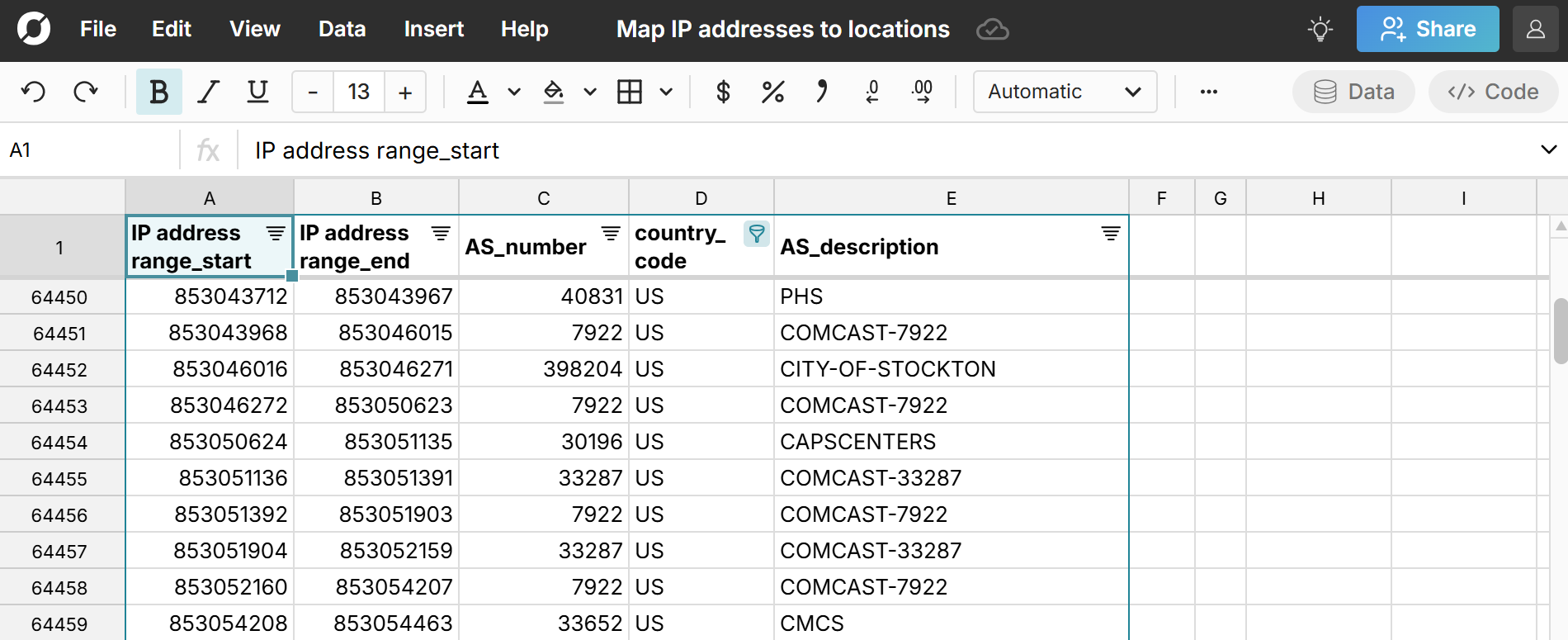The image size is (1568, 640).
Task: Open the Insert menu
Action: point(433,30)
